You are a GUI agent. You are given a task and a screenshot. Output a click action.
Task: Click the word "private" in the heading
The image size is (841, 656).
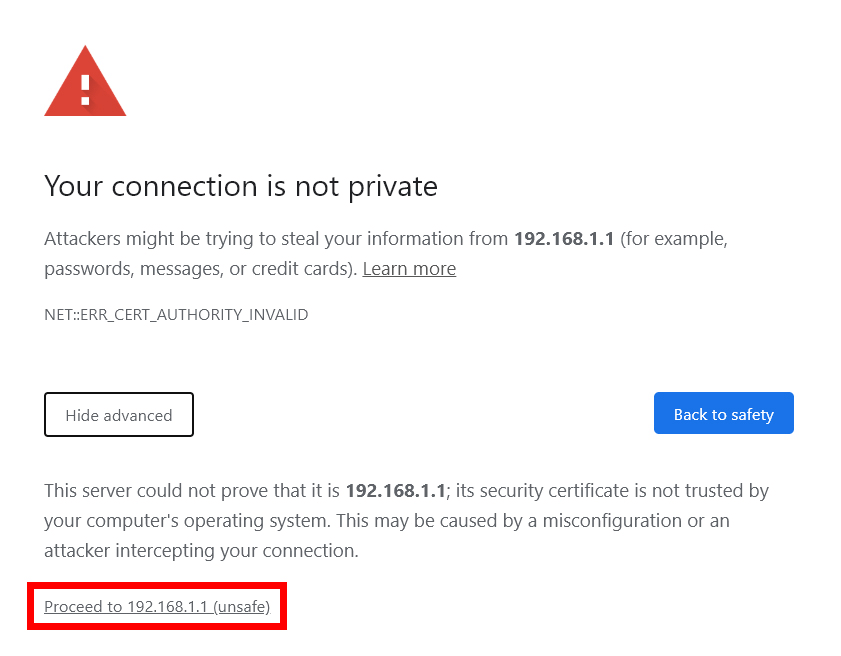click(x=393, y=187)
